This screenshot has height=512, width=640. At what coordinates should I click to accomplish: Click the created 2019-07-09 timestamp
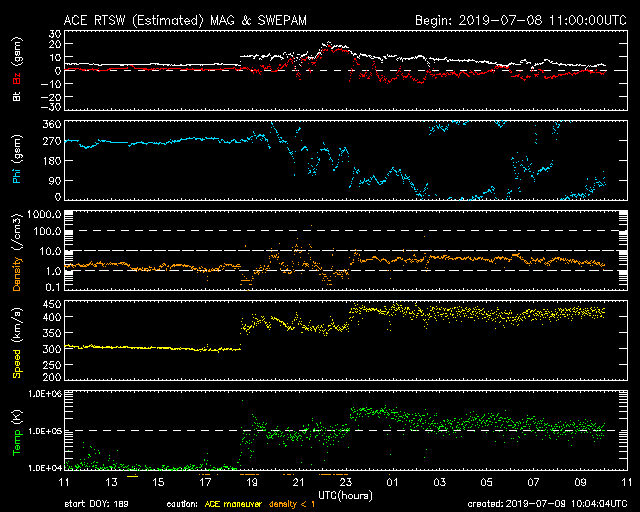pos(547,504)
